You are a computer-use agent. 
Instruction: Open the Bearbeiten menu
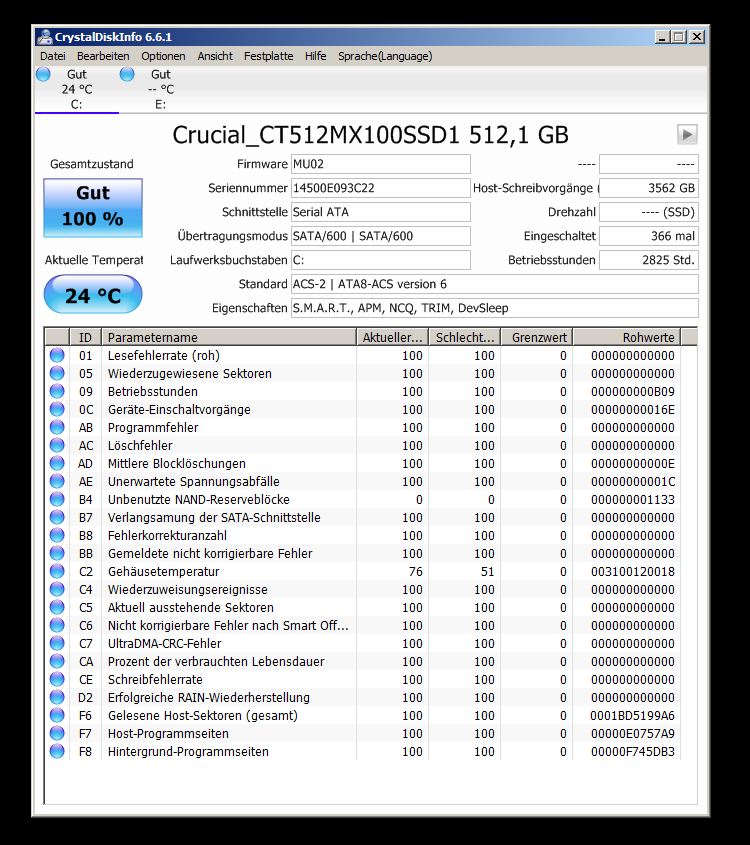click(x=103, y=56)
